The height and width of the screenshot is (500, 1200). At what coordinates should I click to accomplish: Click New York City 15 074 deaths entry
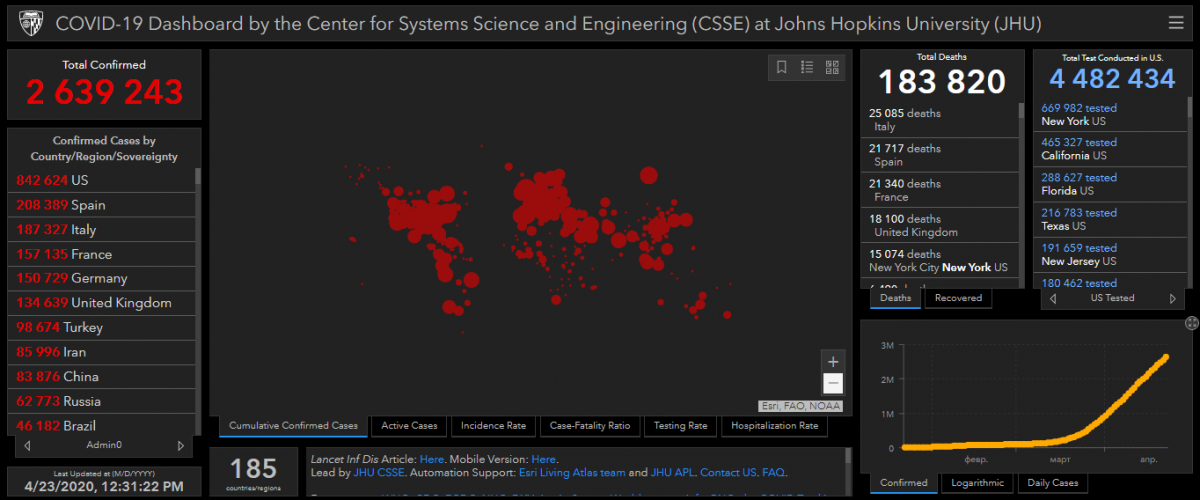(939, 260)
